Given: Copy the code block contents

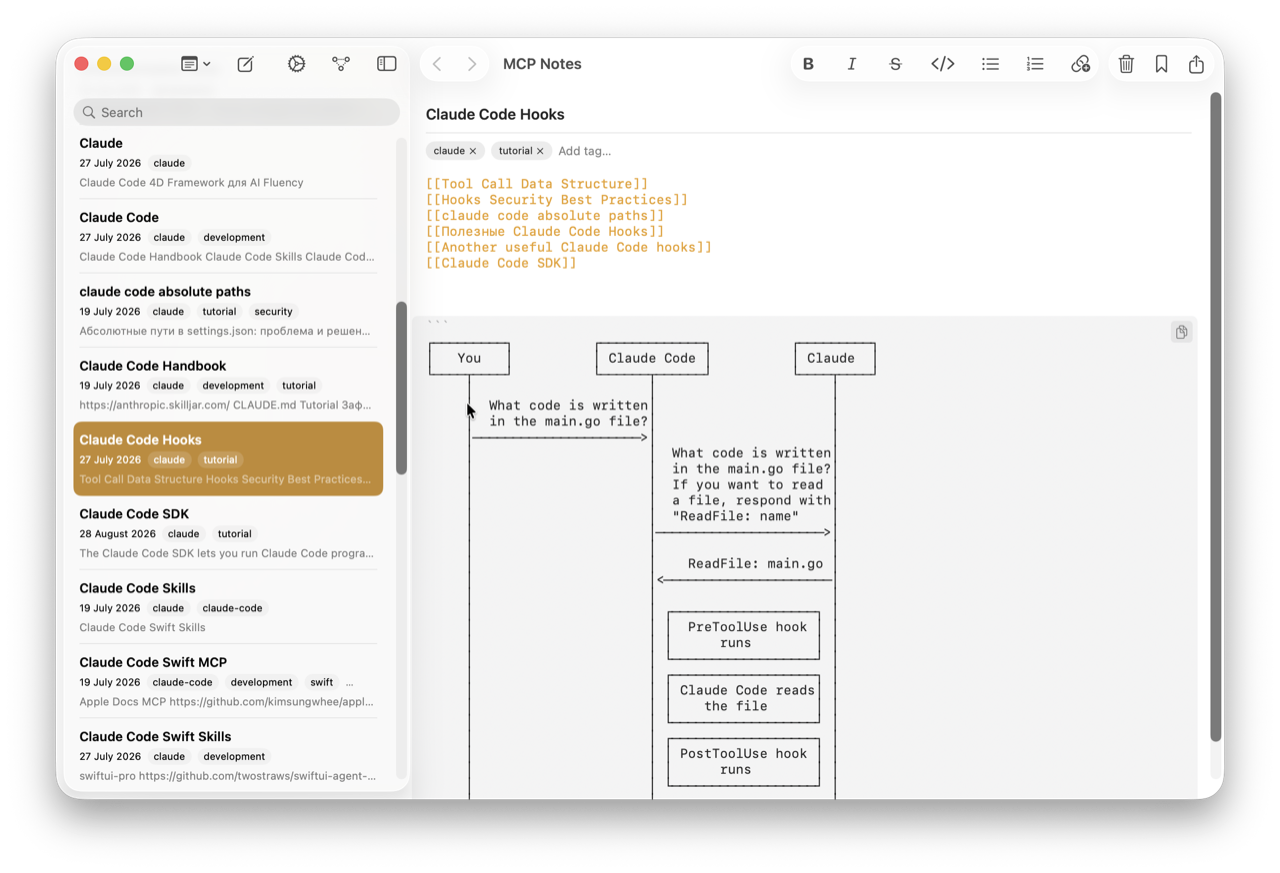Looking at the screenshot, I should pyautogui.click(x=1181, y=332).
